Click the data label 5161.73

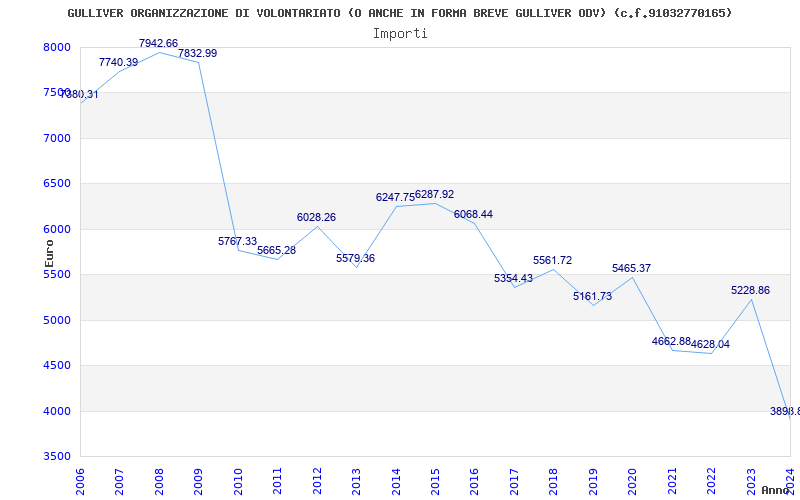(592, 296)
